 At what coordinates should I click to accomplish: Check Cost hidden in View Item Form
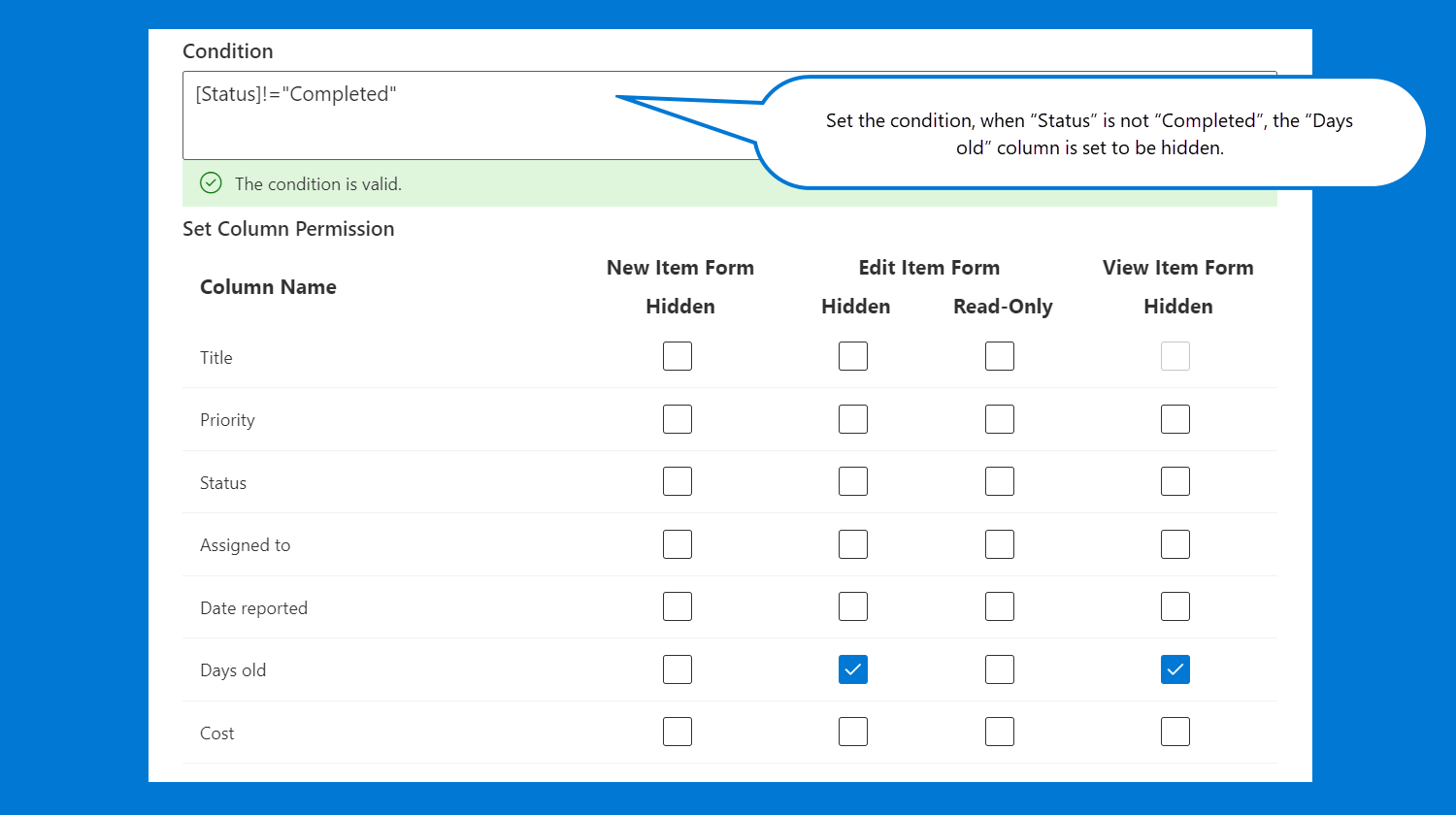click(1175, 732)
